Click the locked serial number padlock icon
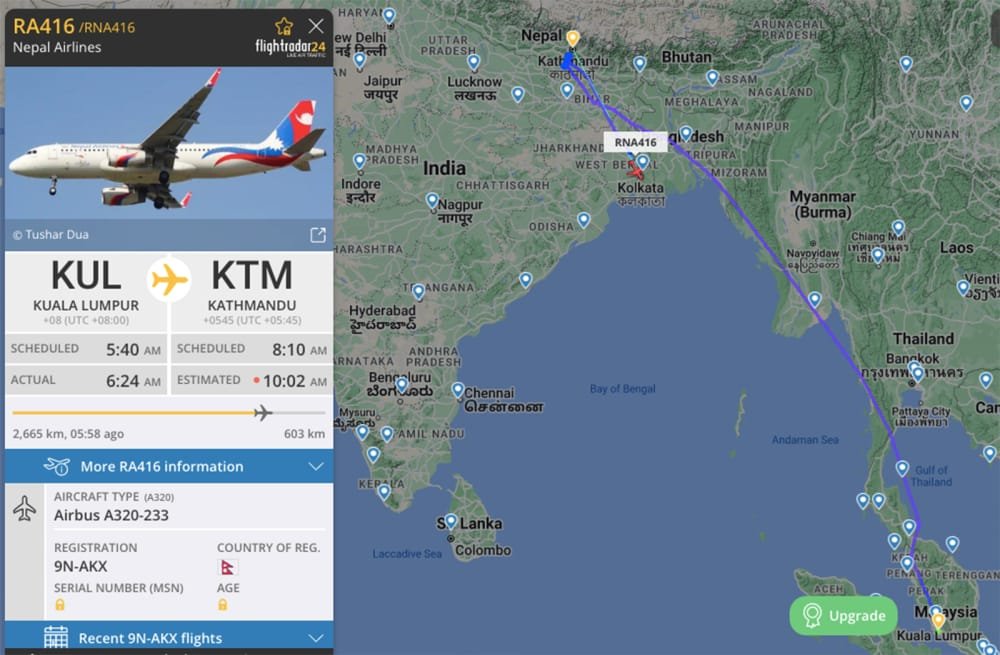 click(x=60, y=604)
